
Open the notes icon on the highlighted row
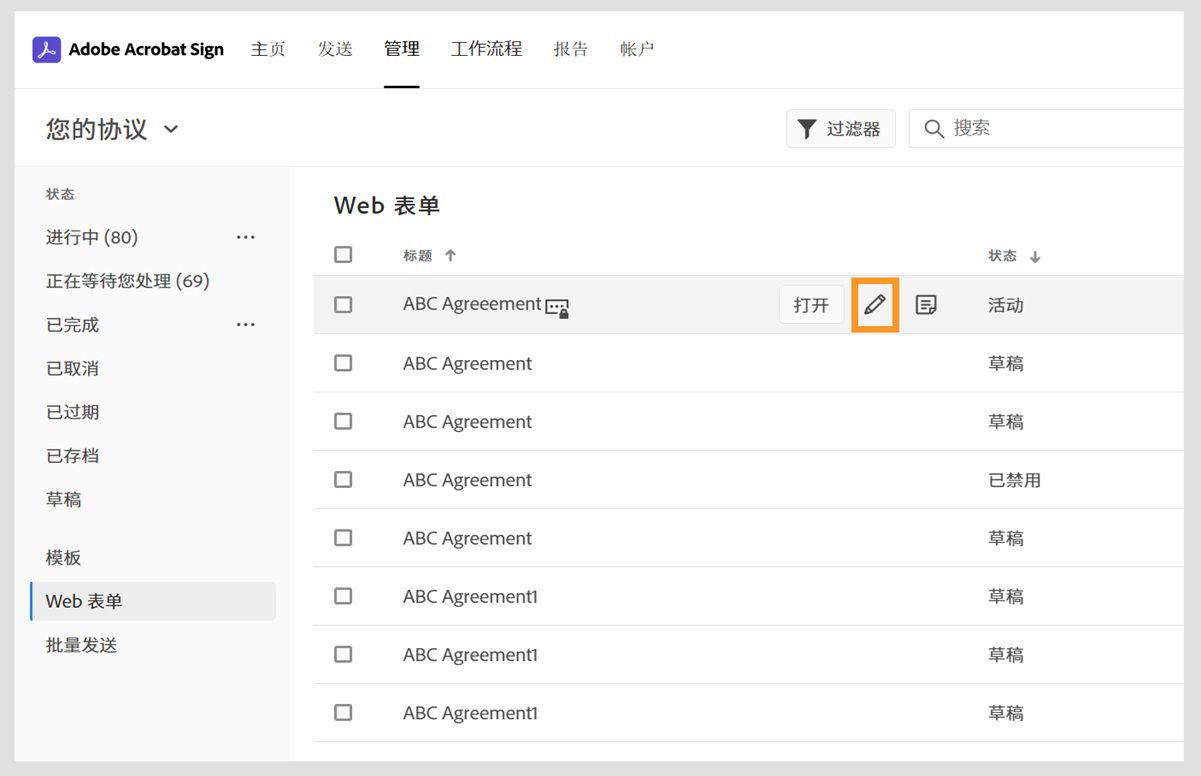[x=926, y=304]
